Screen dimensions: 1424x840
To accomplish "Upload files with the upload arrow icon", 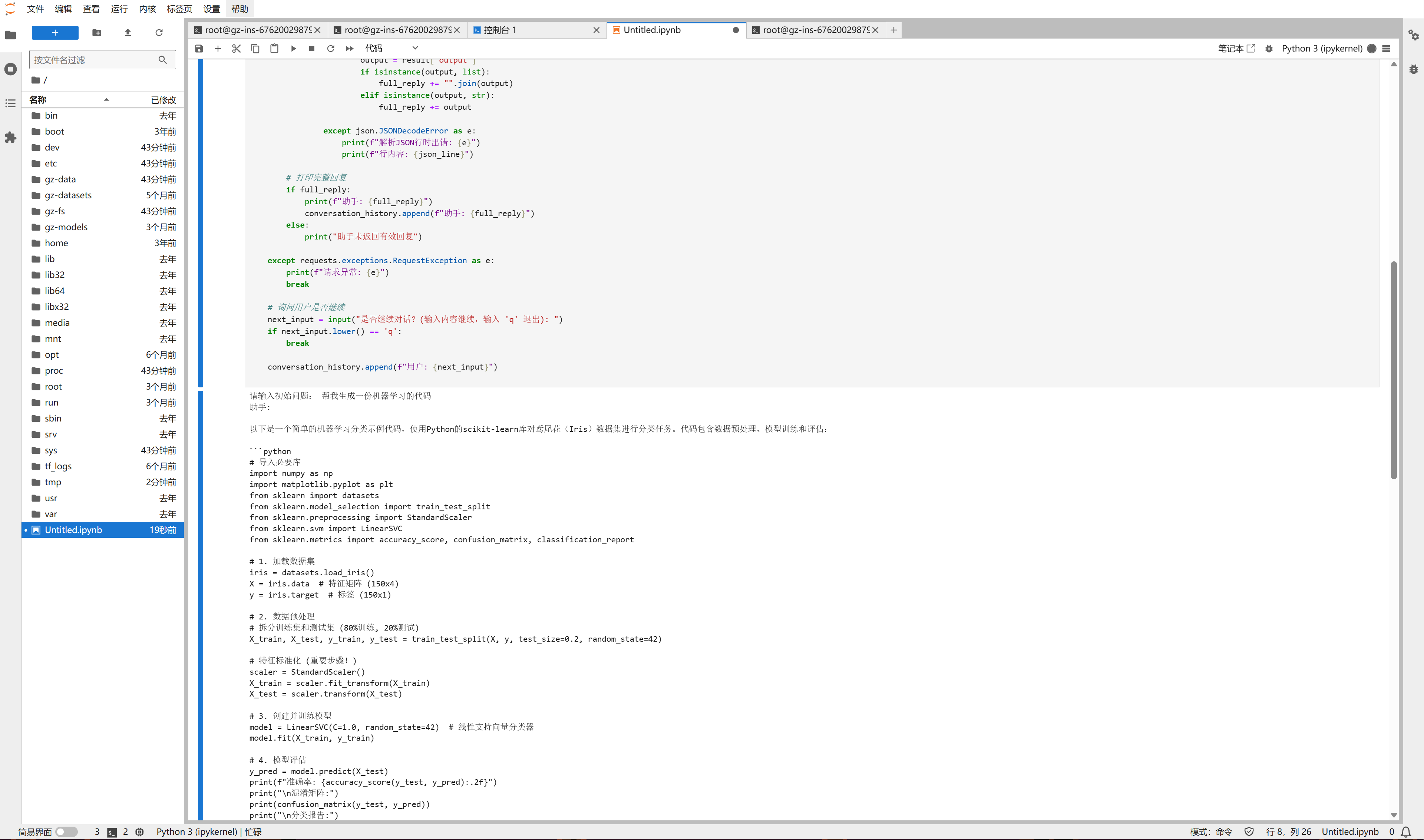I will pos(128,33).
